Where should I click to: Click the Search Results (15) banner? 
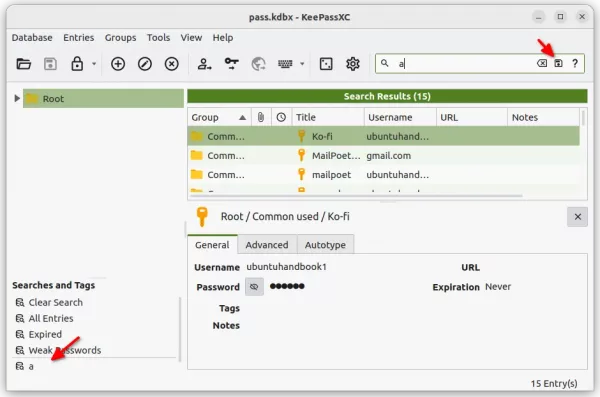coord(387,96)
